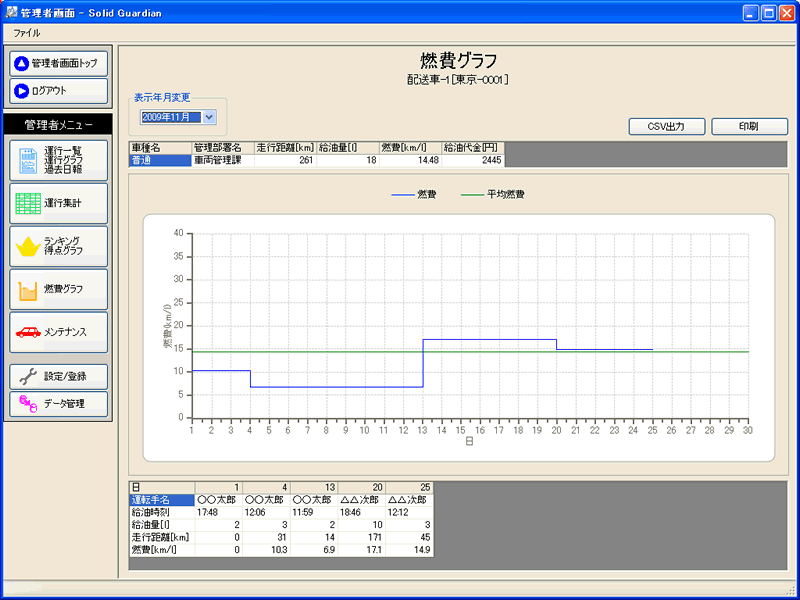Select day 25 column header

click(x=410, y=488)
